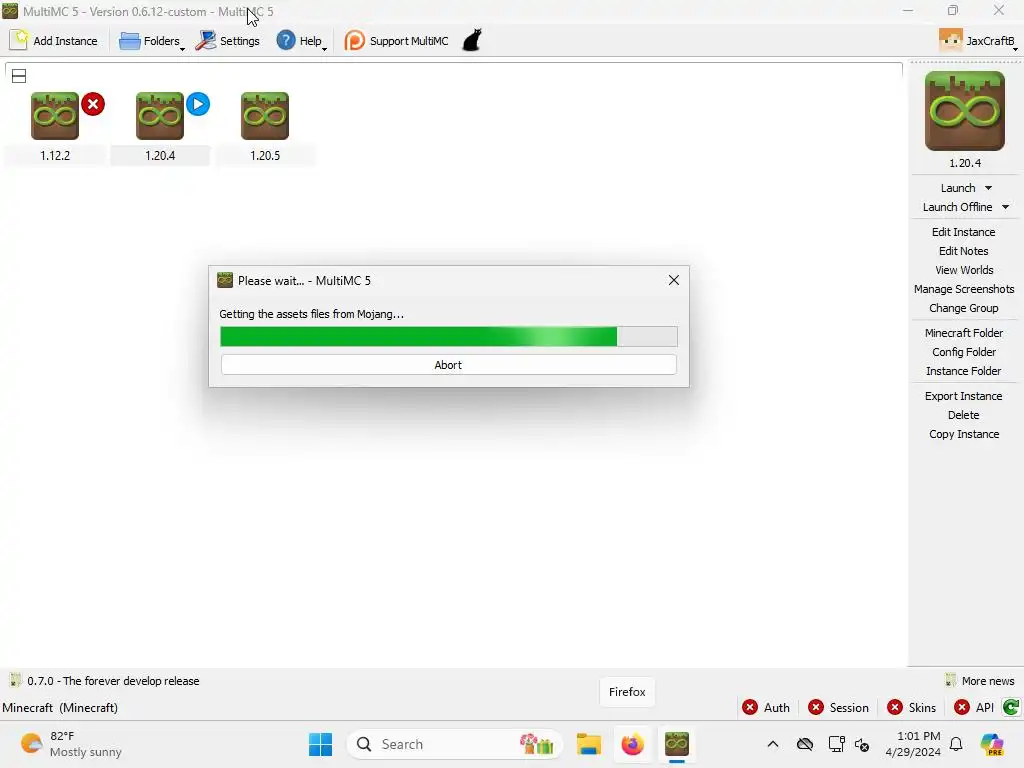Close the Please wait dialog
The width and height of the screenshot is (1024, 768).
tap(673, 280)
